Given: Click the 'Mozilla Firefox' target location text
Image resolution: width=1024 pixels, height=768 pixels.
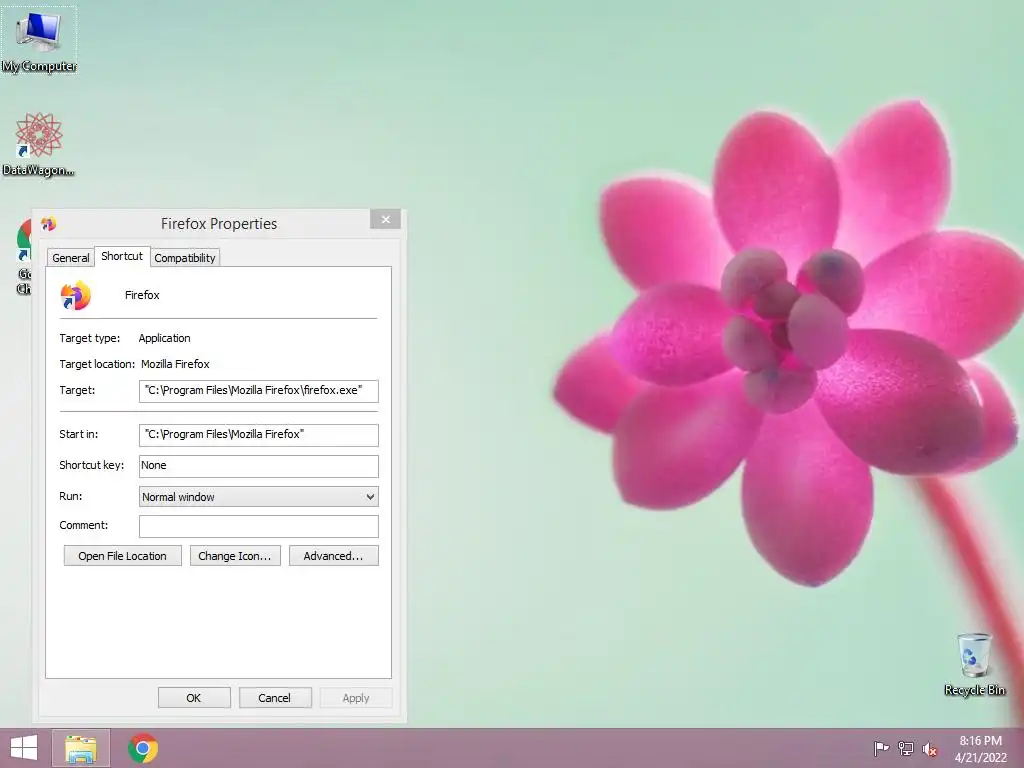Looking at the screenshot, I should click(175, 364).
